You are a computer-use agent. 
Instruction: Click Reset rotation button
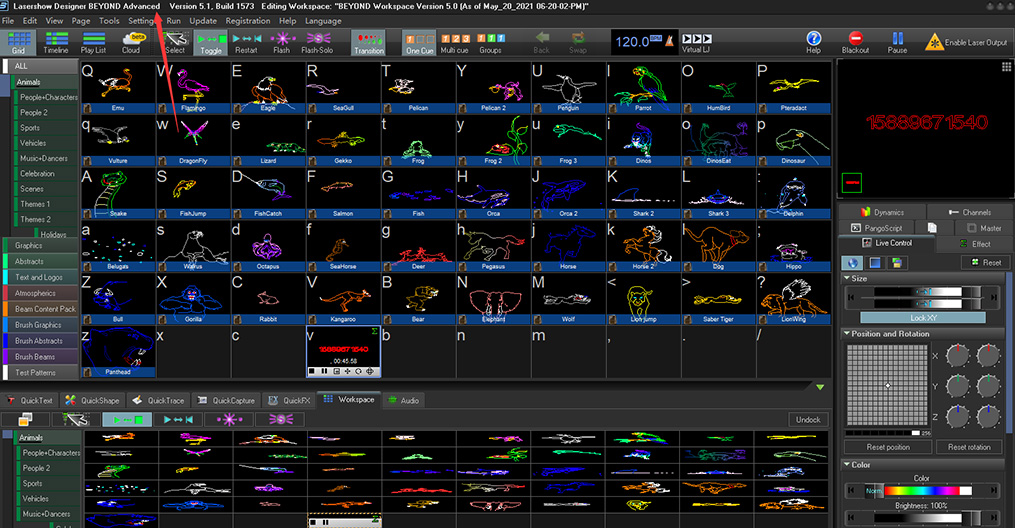(x=969, y=447)
